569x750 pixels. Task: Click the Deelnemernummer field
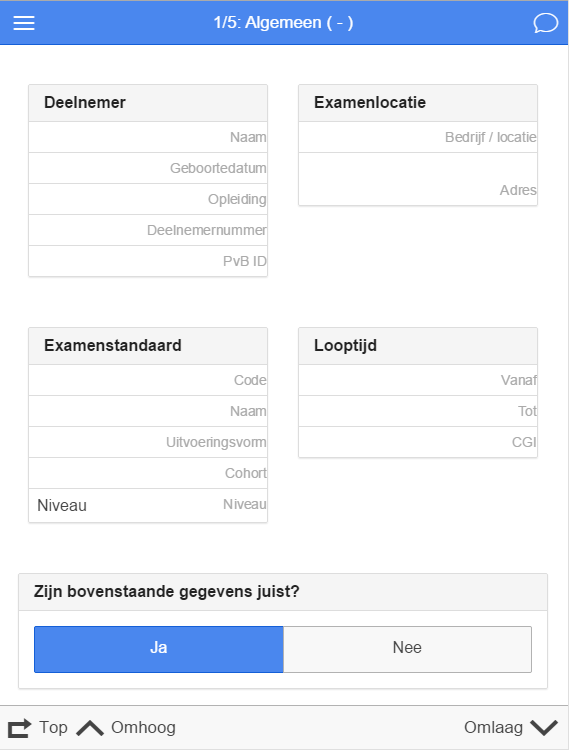[148, 230]
